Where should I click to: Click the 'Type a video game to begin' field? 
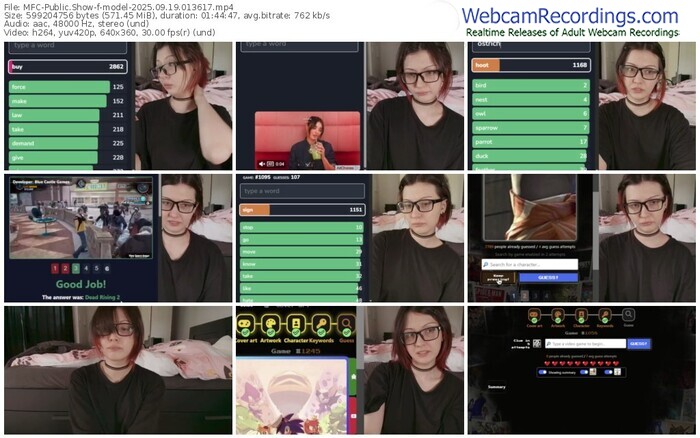coord(585,344)
